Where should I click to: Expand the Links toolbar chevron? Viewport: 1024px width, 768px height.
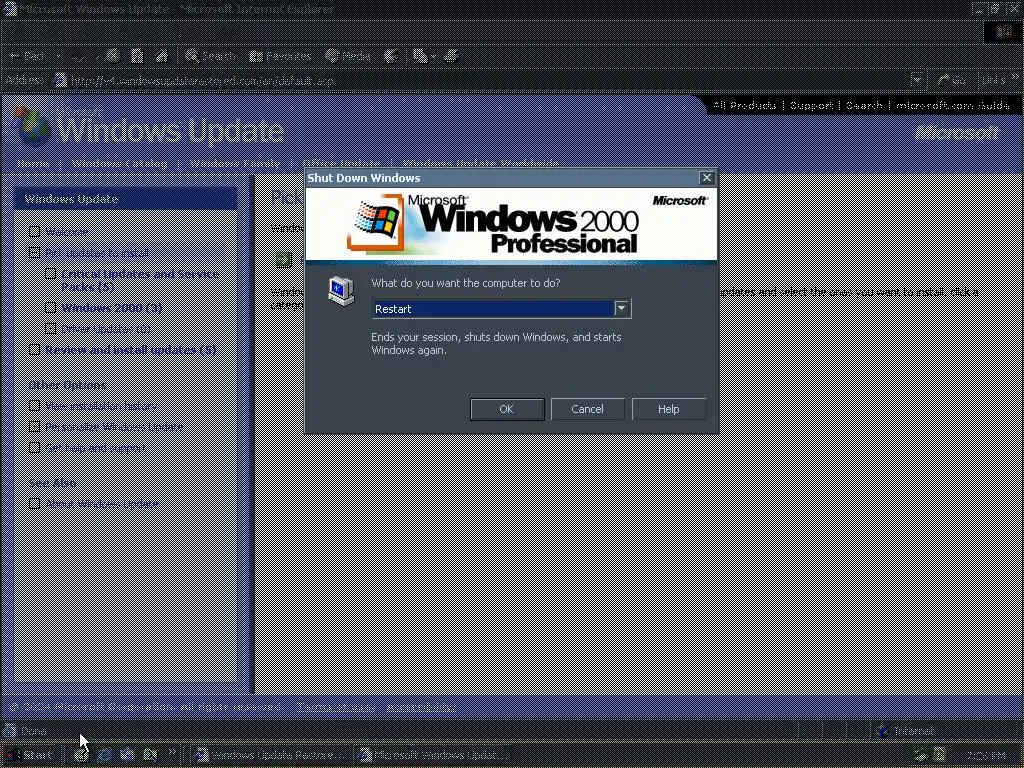pos(1015,77)
